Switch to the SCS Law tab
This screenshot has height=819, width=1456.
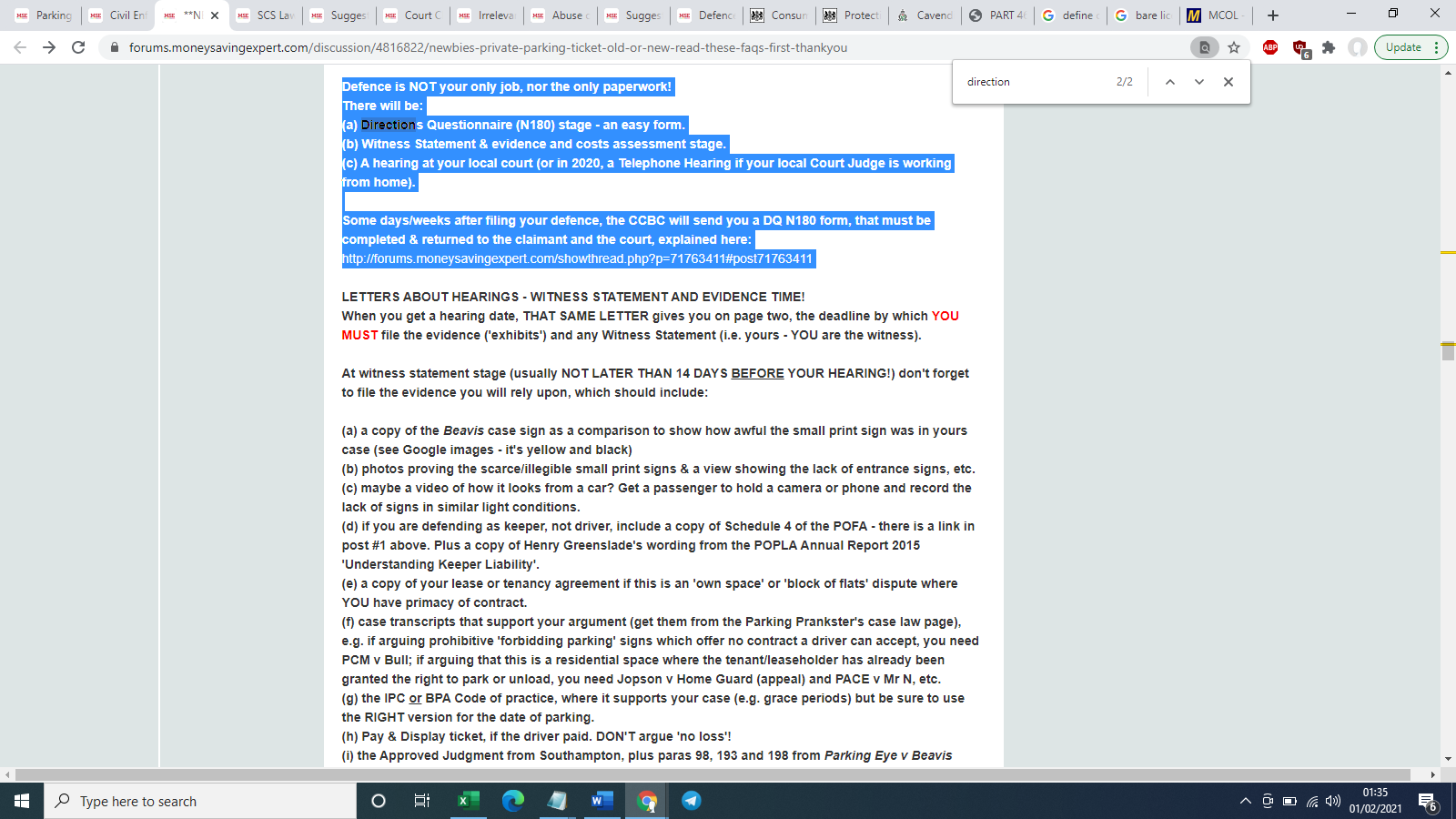click(265, 15)
